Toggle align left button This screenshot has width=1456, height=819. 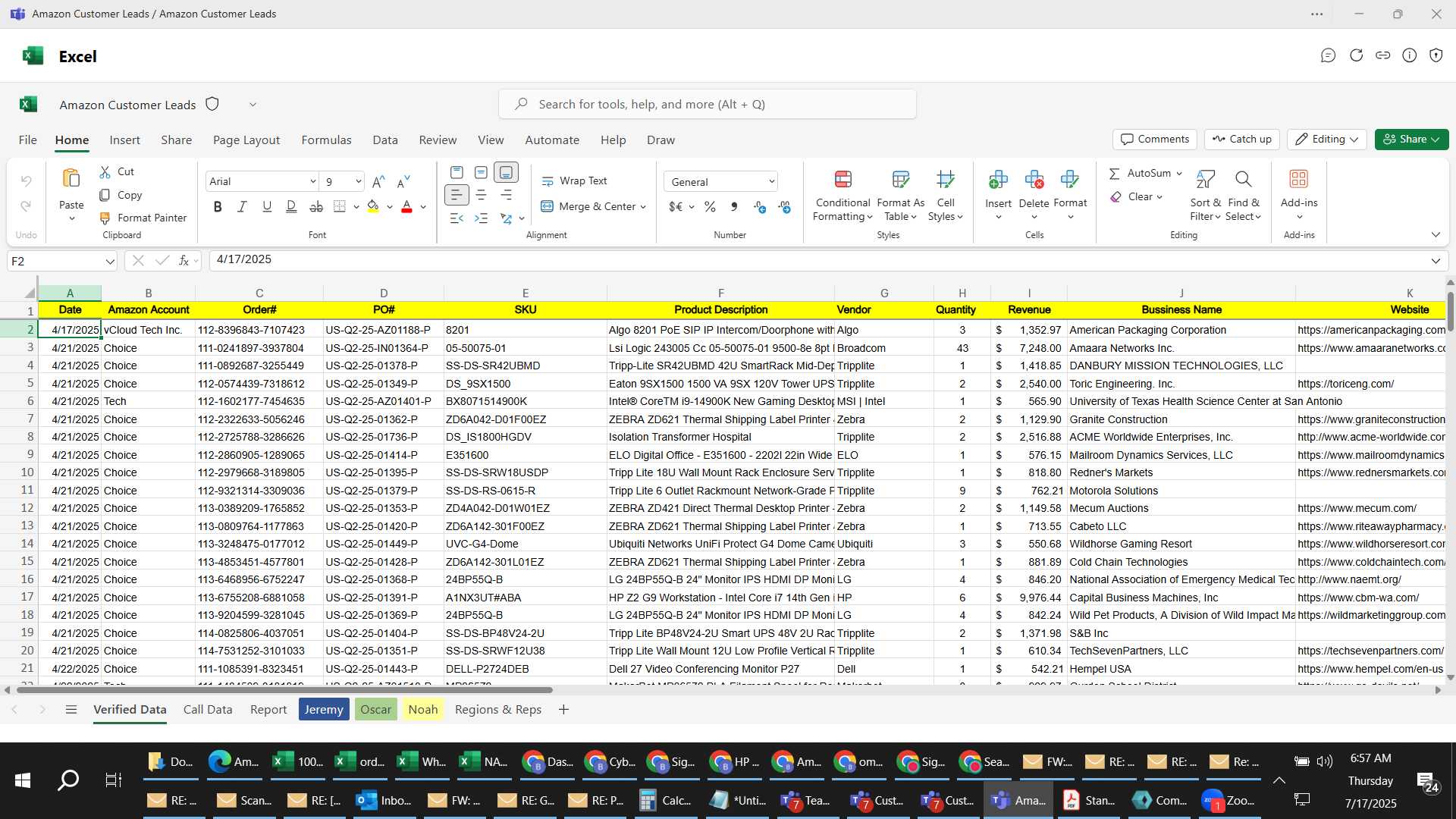tap(457, 196)
